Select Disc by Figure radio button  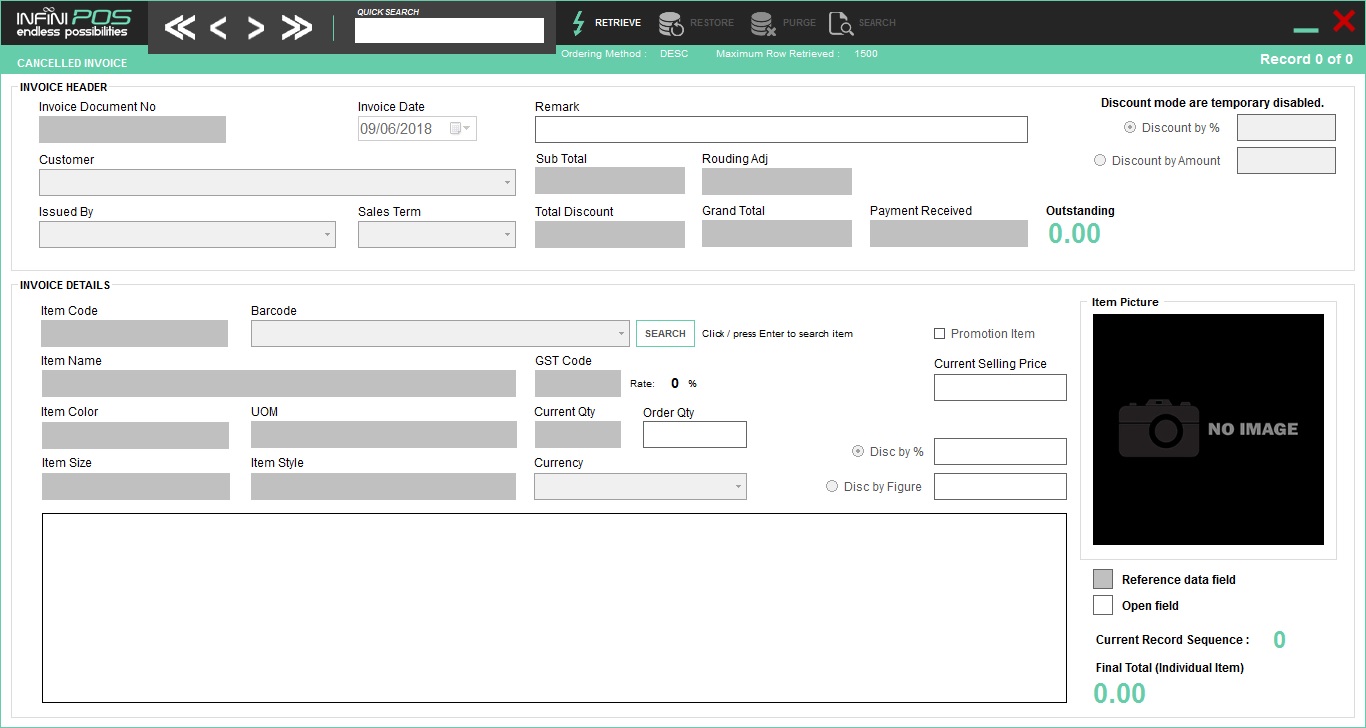(832, 486)
